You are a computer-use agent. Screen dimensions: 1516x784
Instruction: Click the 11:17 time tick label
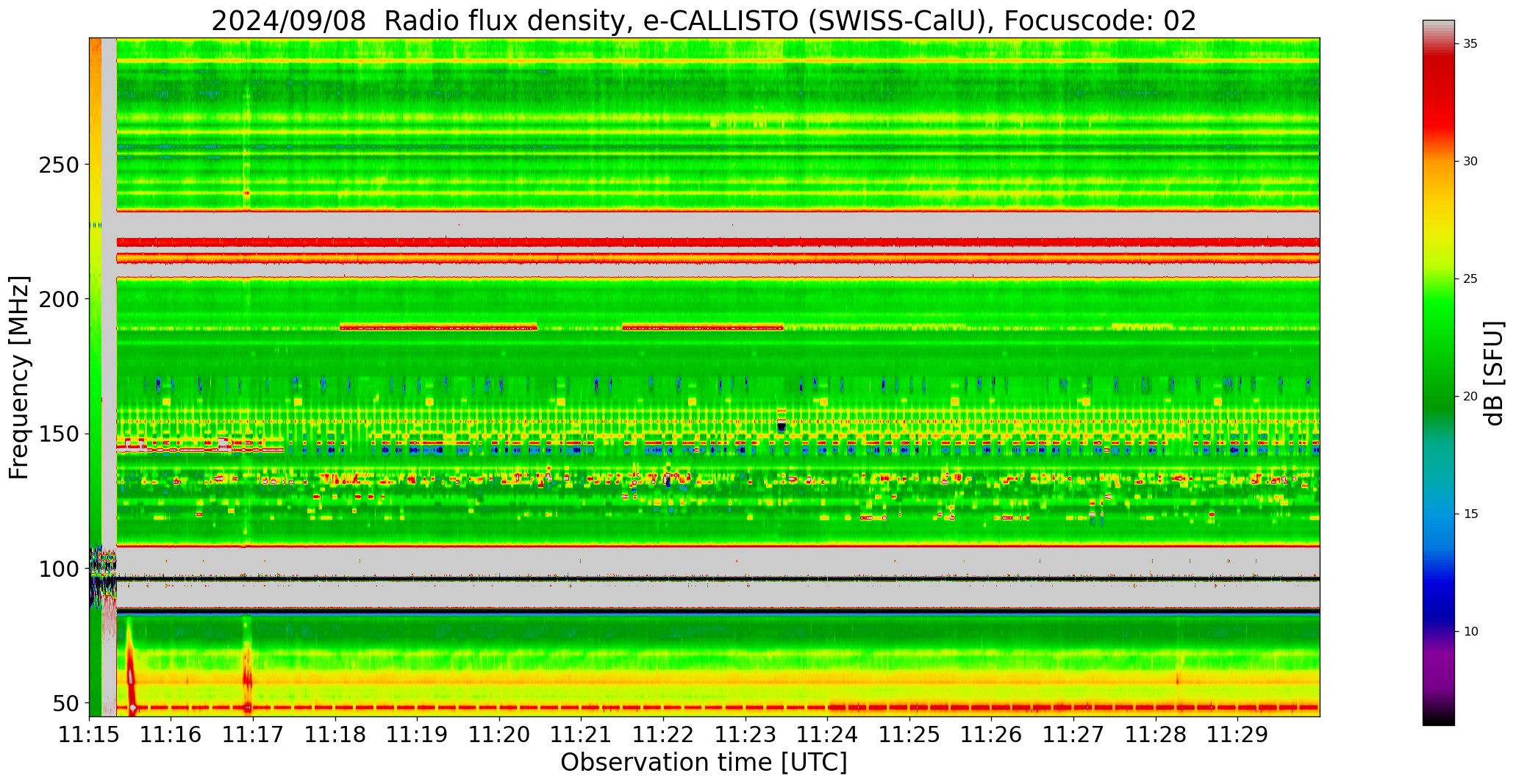click(x=254, y=735)
